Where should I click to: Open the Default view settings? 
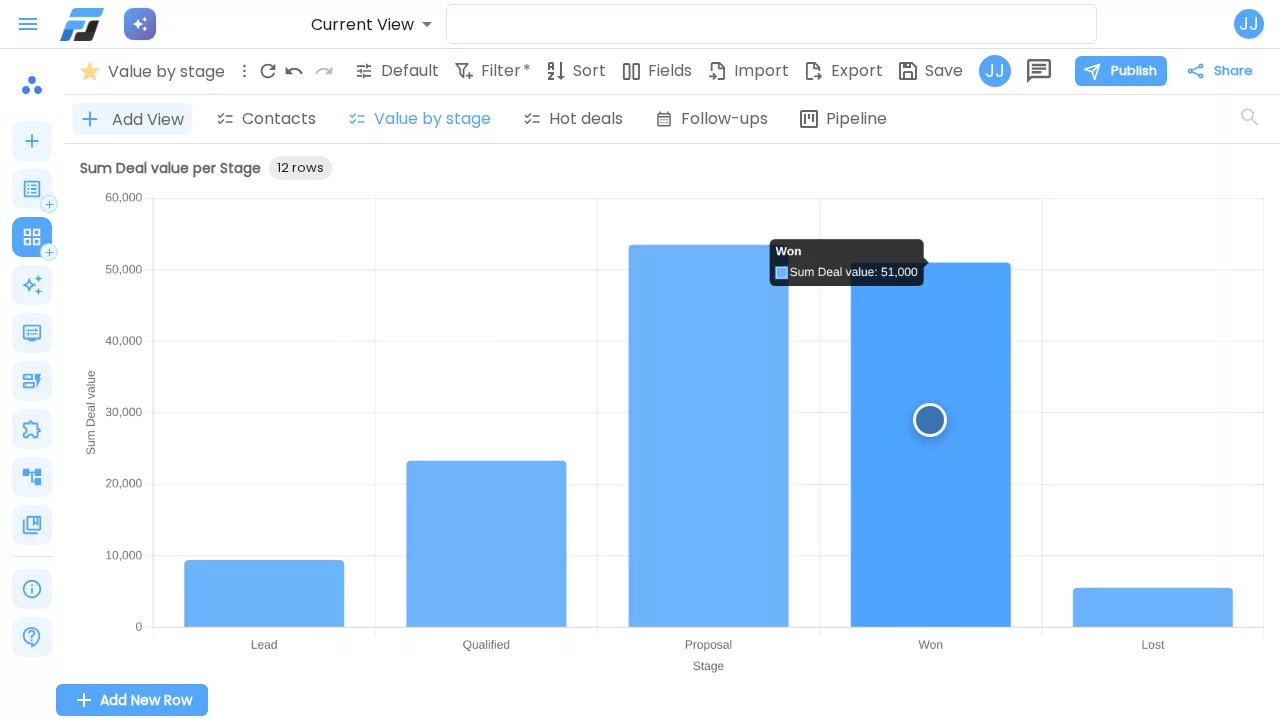tap(397, 71)
